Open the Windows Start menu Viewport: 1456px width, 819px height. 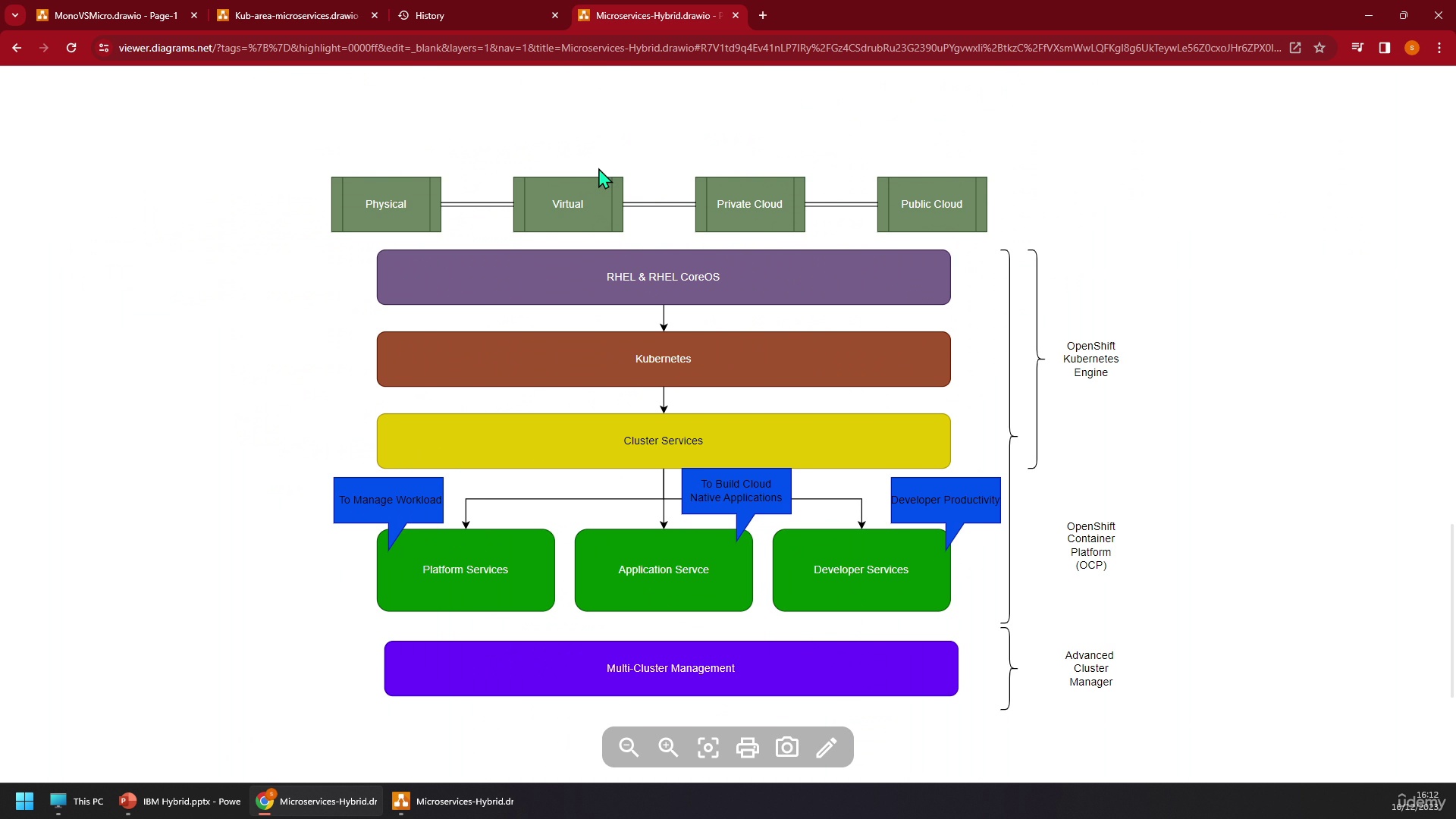24,801
